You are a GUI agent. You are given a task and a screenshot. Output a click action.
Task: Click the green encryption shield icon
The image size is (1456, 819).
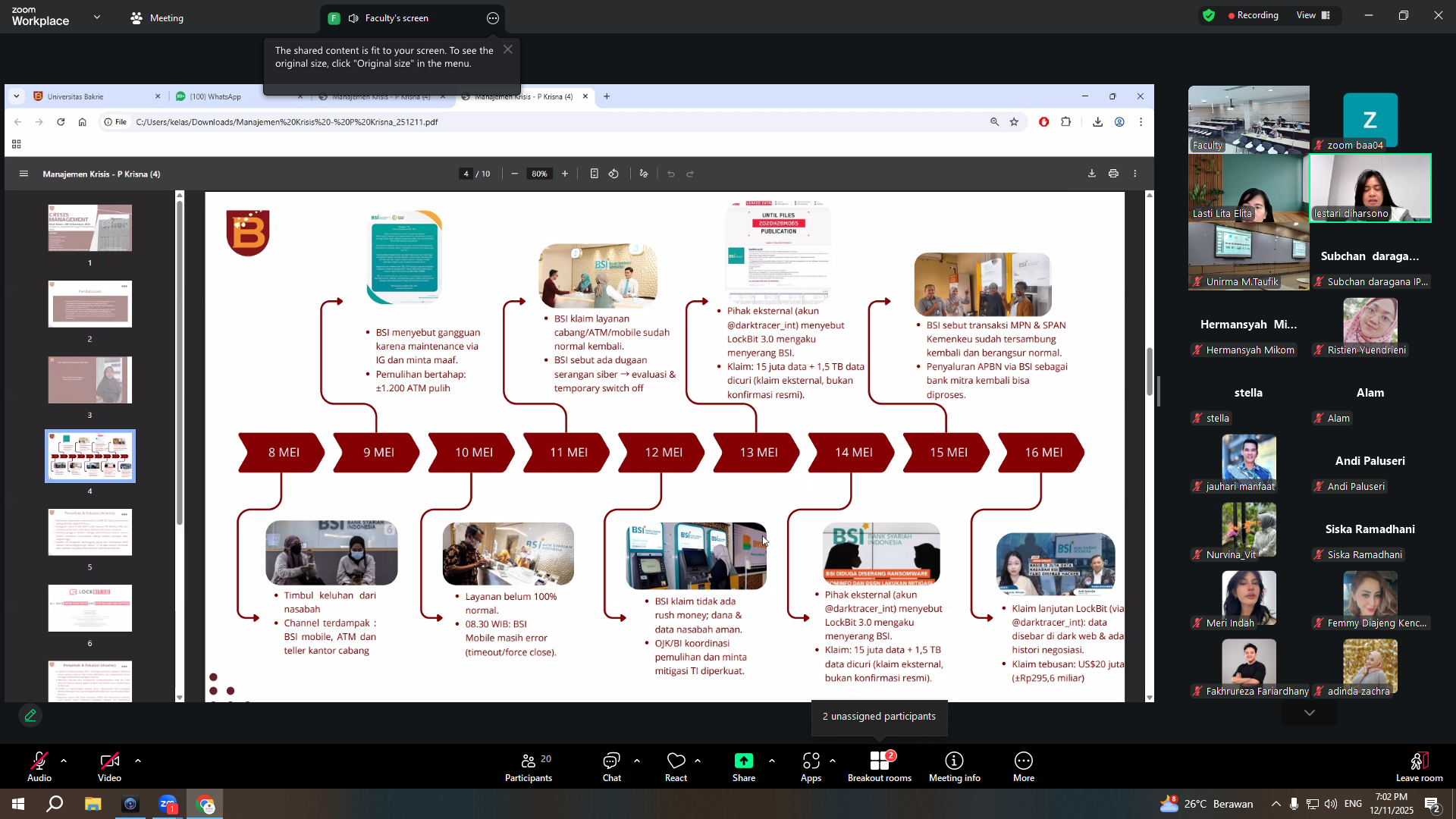click(x=1209, y=15)
